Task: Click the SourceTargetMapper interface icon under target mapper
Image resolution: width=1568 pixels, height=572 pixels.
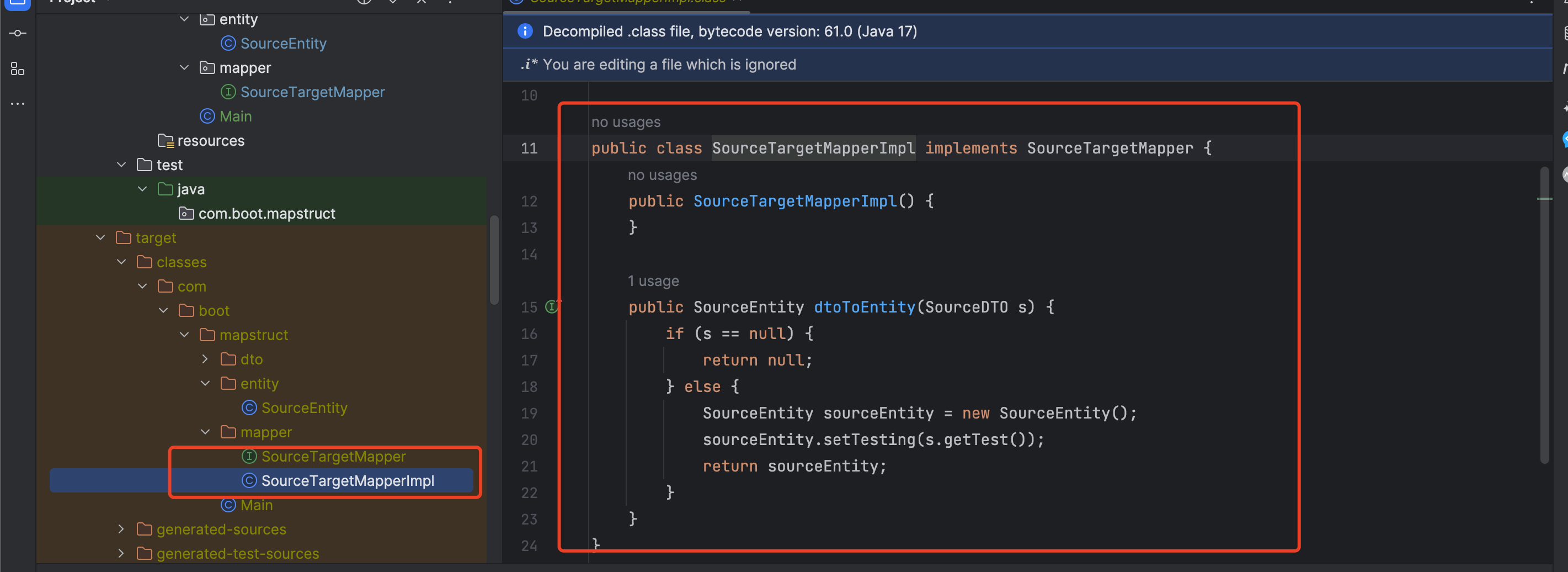Action: point(249,456)
